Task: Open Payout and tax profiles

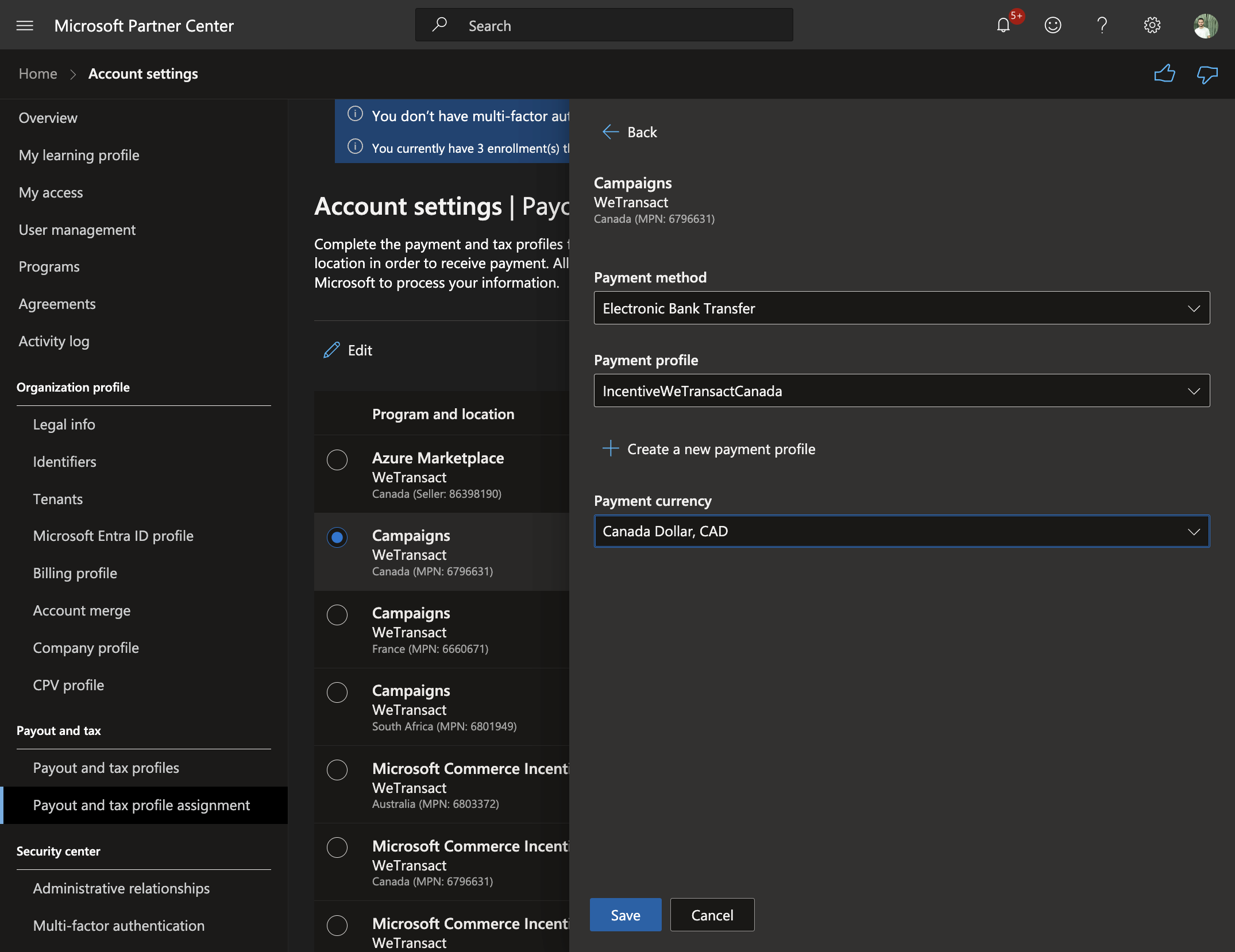Action: pos(106,768)
